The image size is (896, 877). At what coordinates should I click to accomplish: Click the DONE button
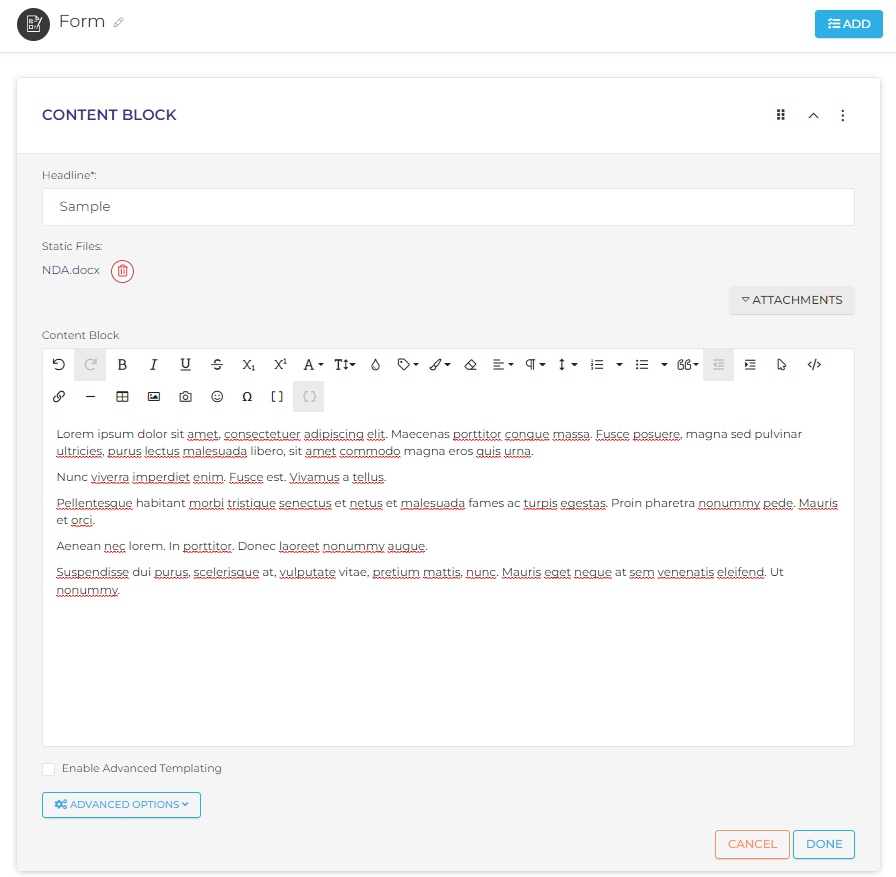tap(823, 844)
